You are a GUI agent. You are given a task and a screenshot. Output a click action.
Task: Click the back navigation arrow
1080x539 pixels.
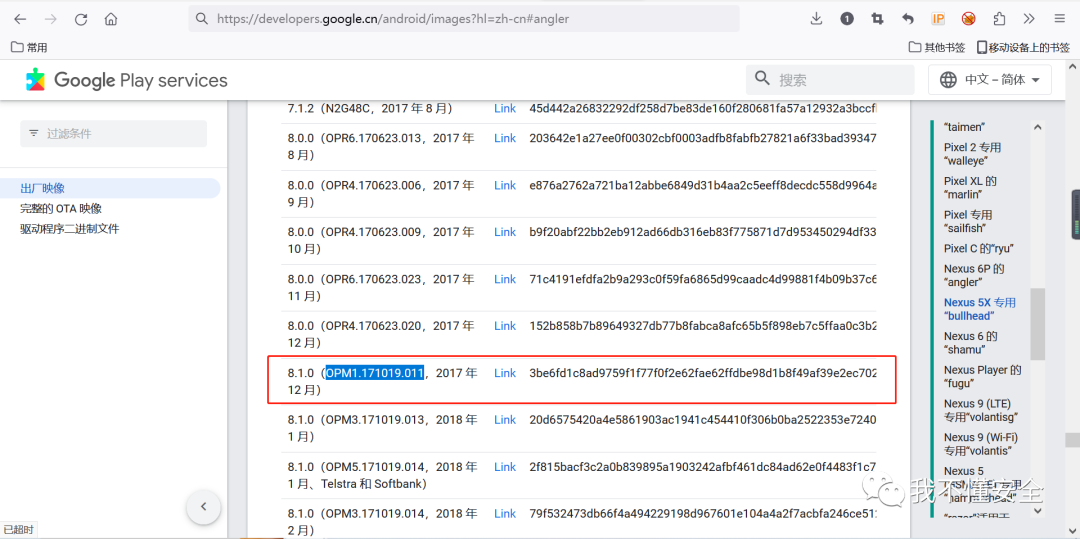pos(20,19)
